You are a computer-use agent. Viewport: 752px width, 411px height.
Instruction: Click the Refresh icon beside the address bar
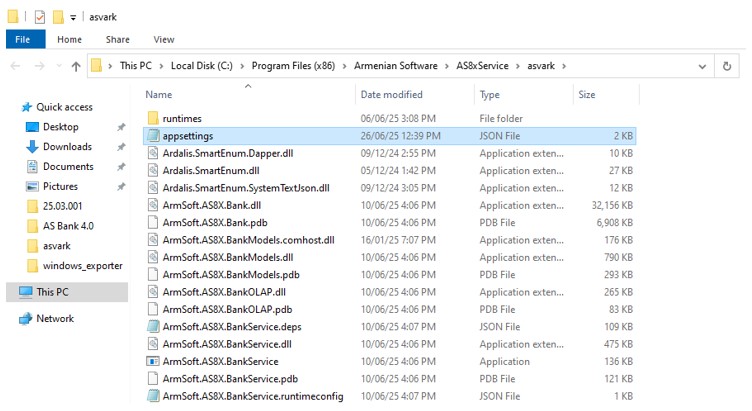click(x=727, y=66)
